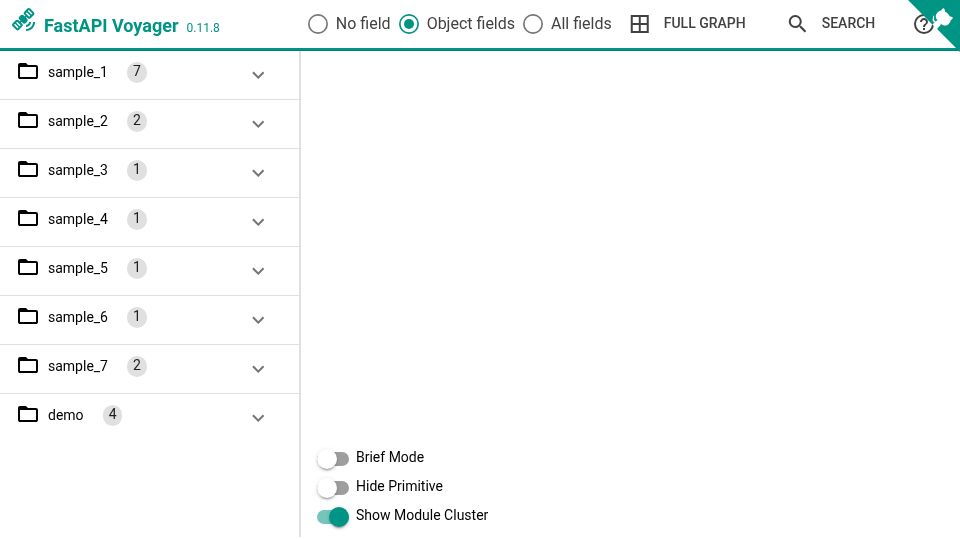
Task: Open the GitHub corner ribbon link
Action: click(x=942, y=17)
